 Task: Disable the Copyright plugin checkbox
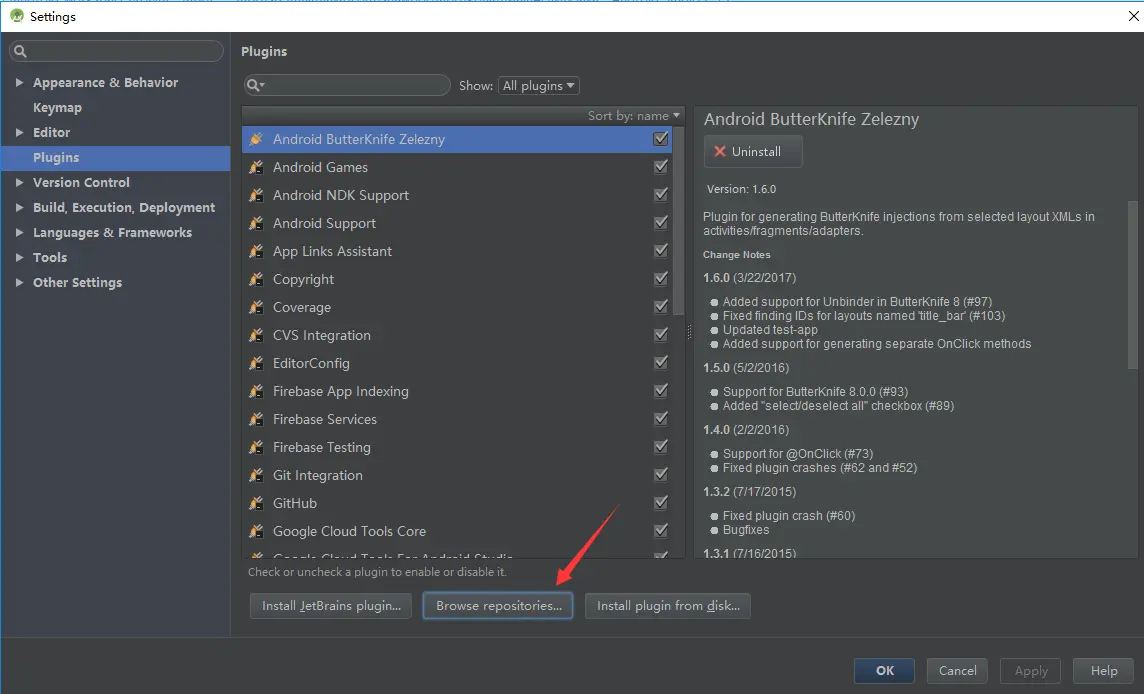pos(661,278)
